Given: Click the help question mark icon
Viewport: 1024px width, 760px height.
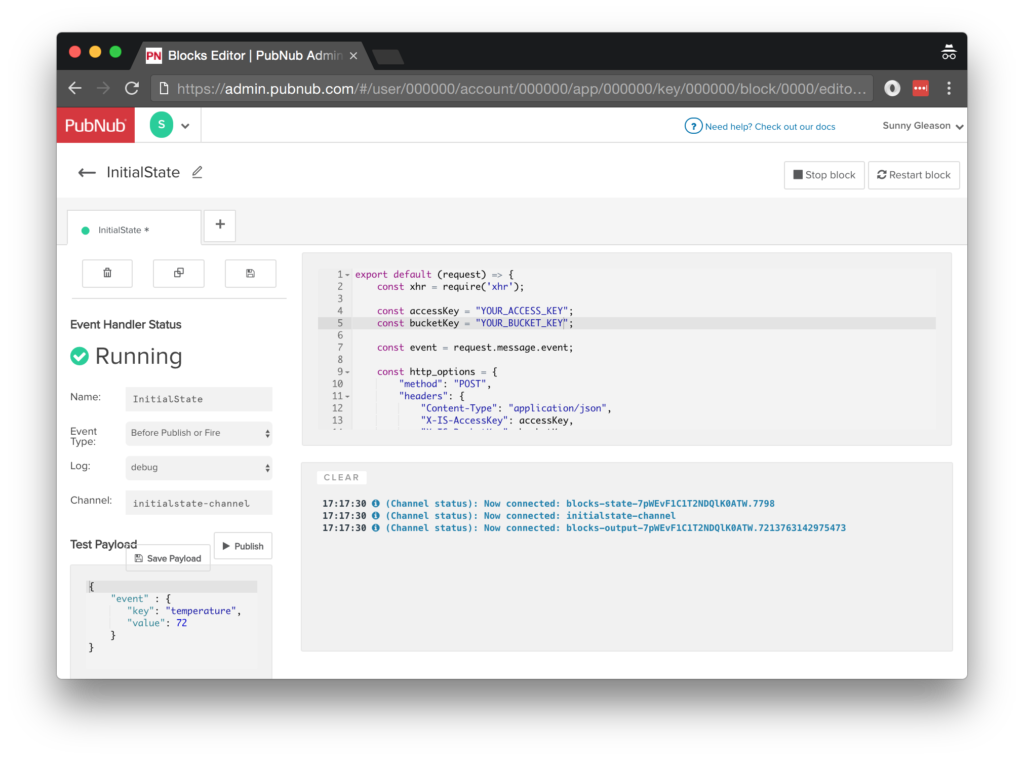Looking at the screenshot, I should (x=693, y=126).
